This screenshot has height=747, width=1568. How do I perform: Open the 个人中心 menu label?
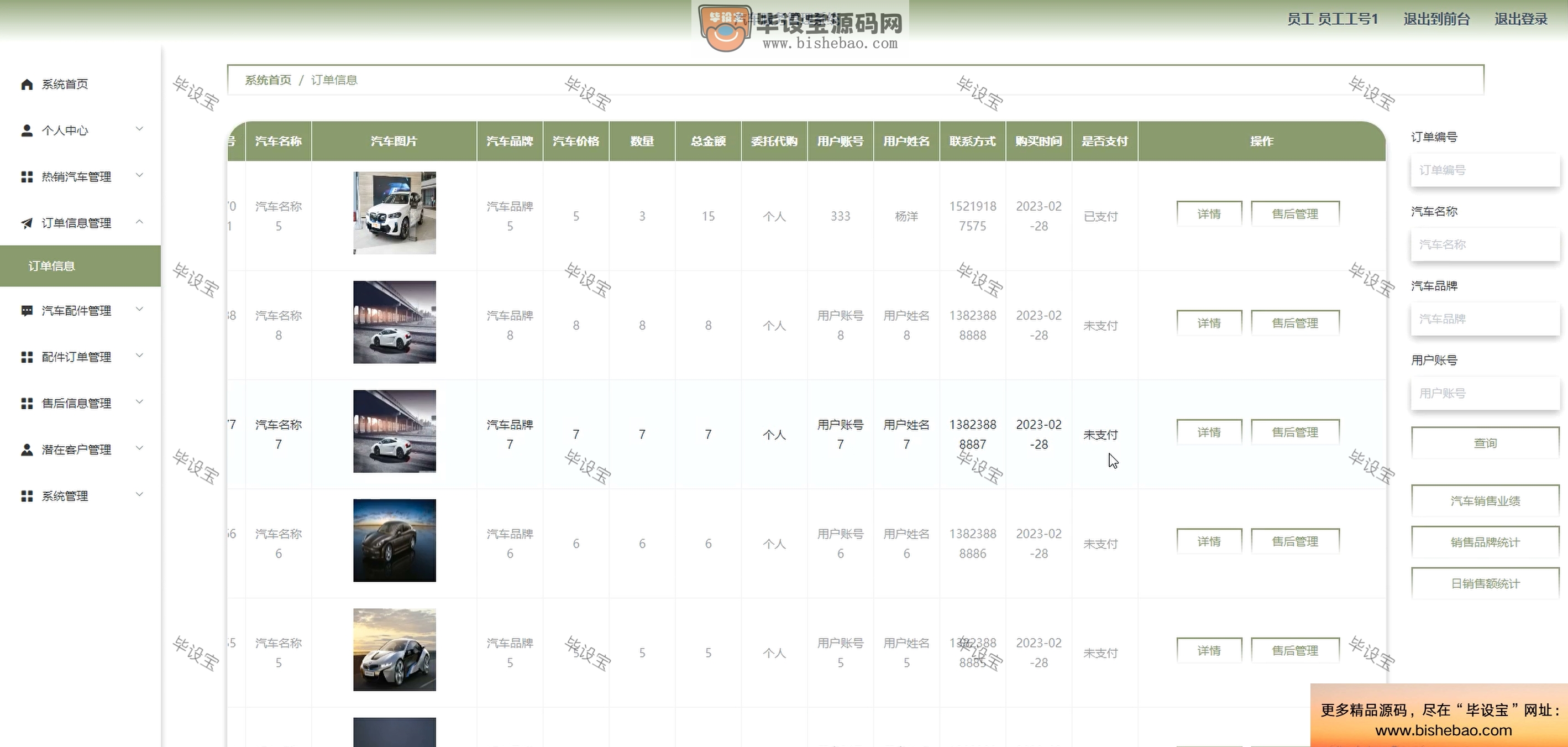tap(65, 130)
